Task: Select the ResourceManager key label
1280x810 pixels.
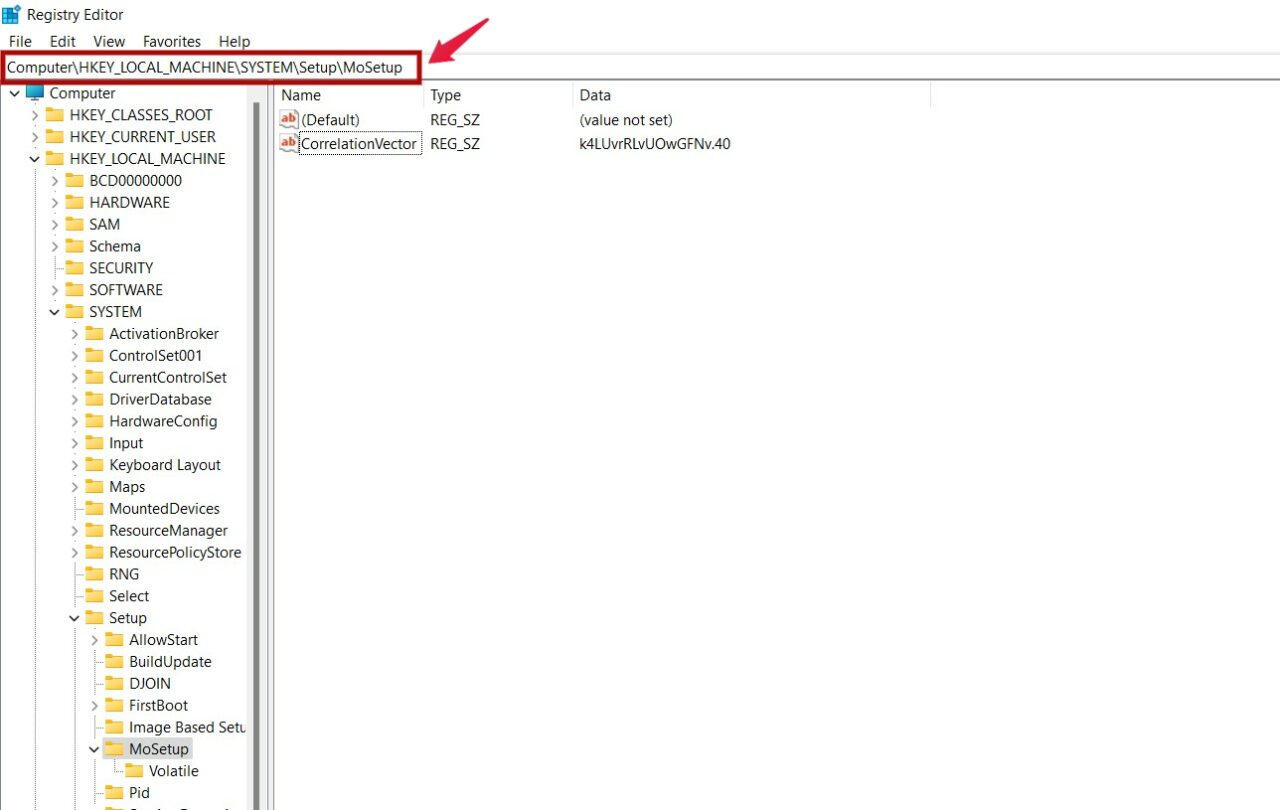Action: 168,531
